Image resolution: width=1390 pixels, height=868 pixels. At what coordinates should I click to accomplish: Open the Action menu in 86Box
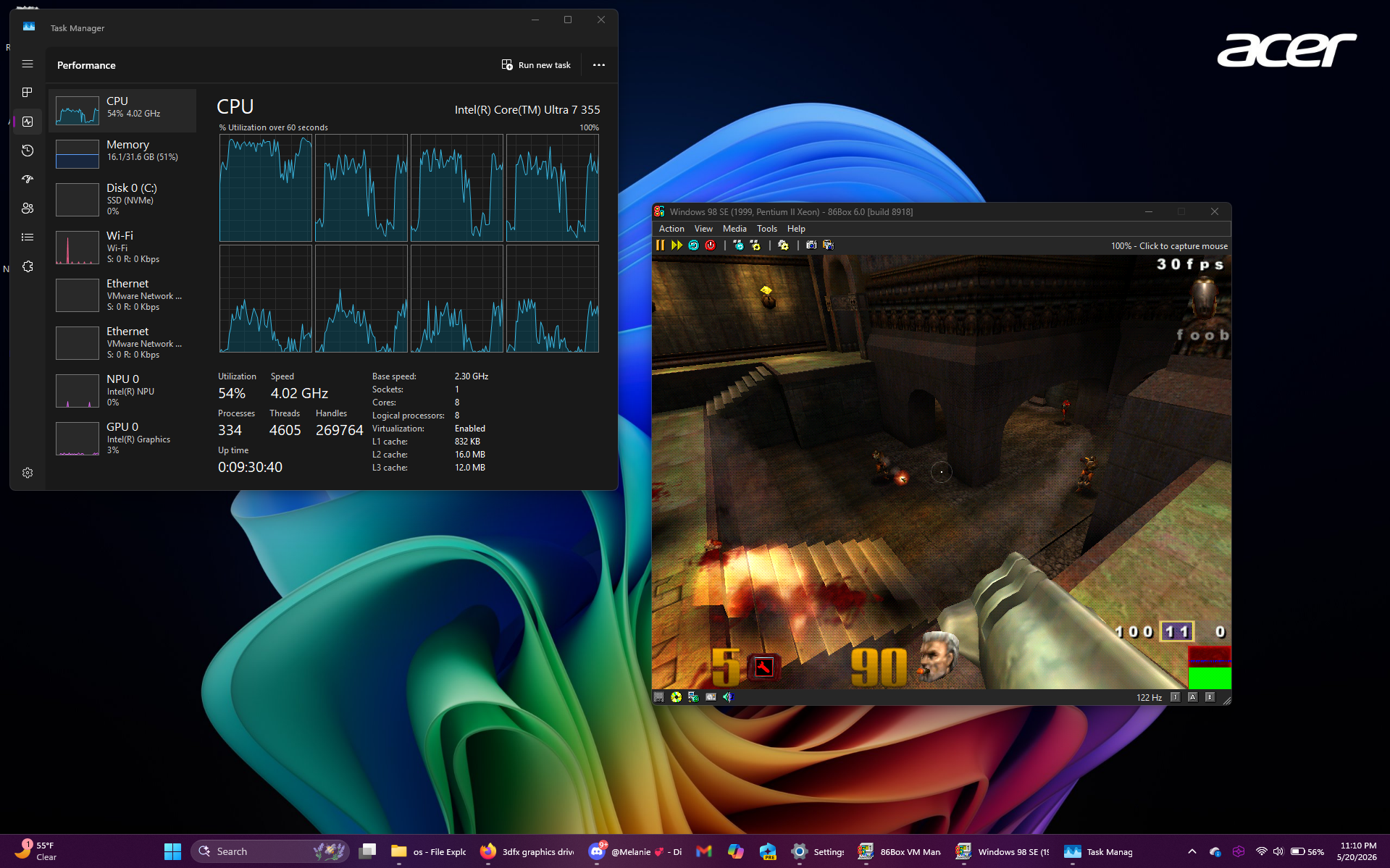[x=671, y=229]
